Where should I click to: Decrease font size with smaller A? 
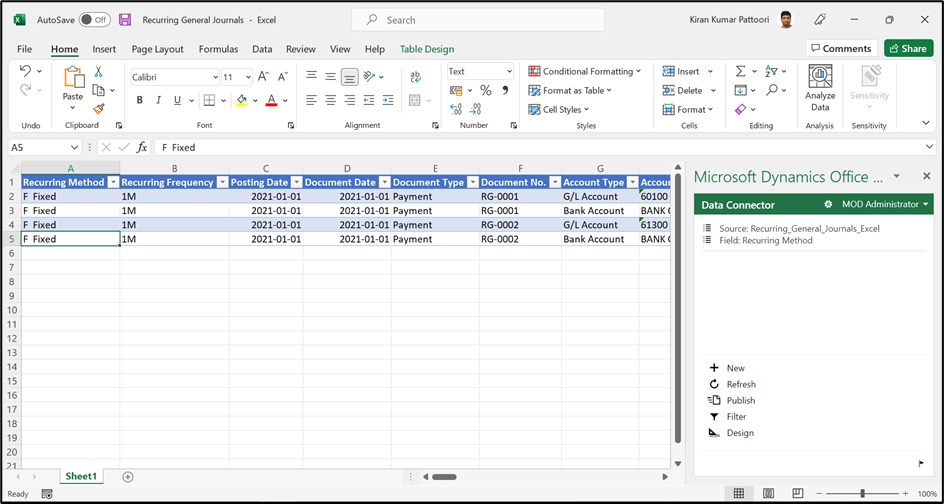(x=283, y=76)
